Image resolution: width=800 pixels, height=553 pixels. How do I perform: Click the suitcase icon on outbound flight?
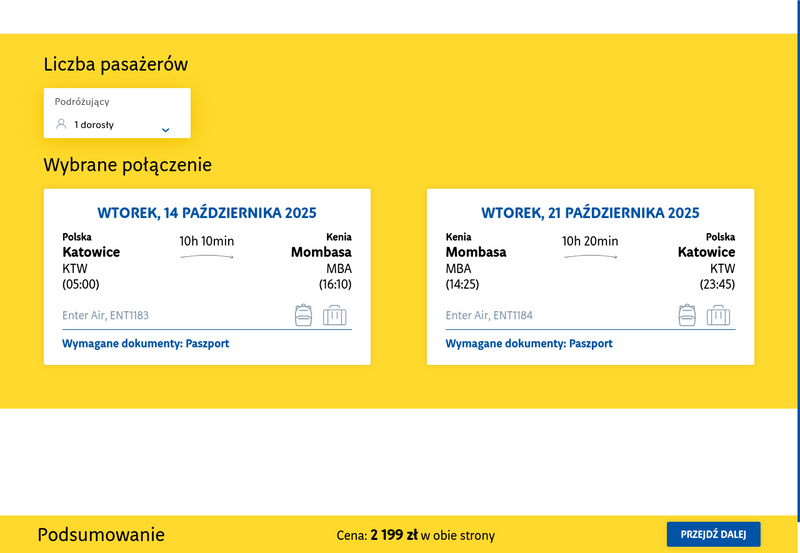tap(335, 315)
